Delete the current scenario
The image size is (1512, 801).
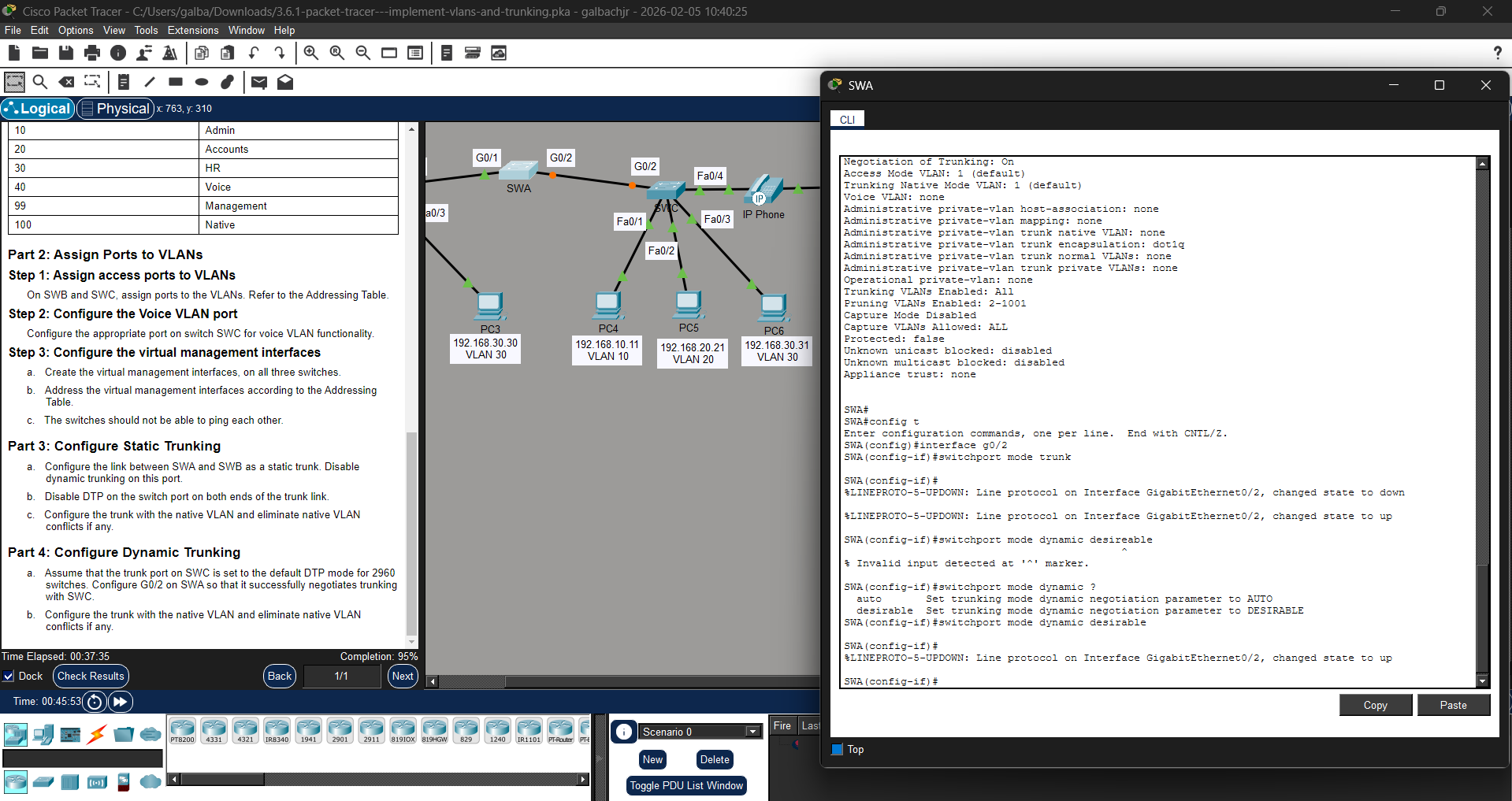click(715, 759)
